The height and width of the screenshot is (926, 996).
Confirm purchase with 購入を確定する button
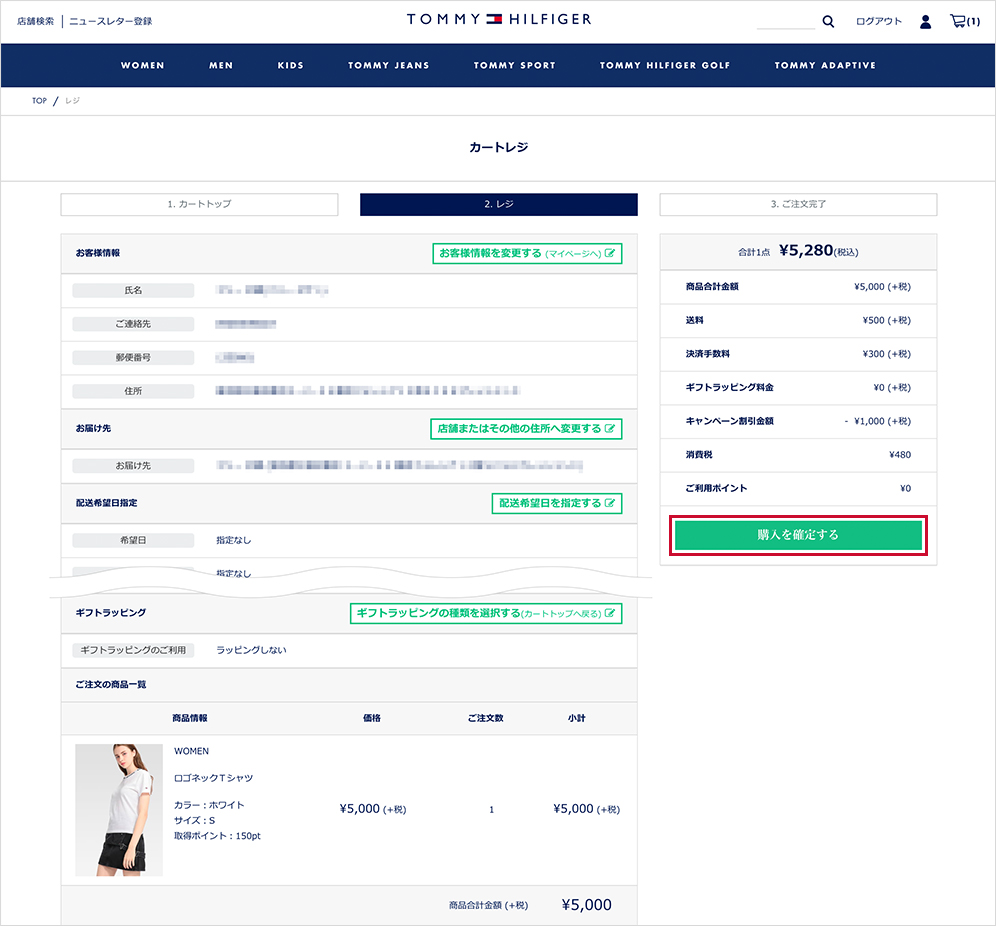[x=798, y=535]
